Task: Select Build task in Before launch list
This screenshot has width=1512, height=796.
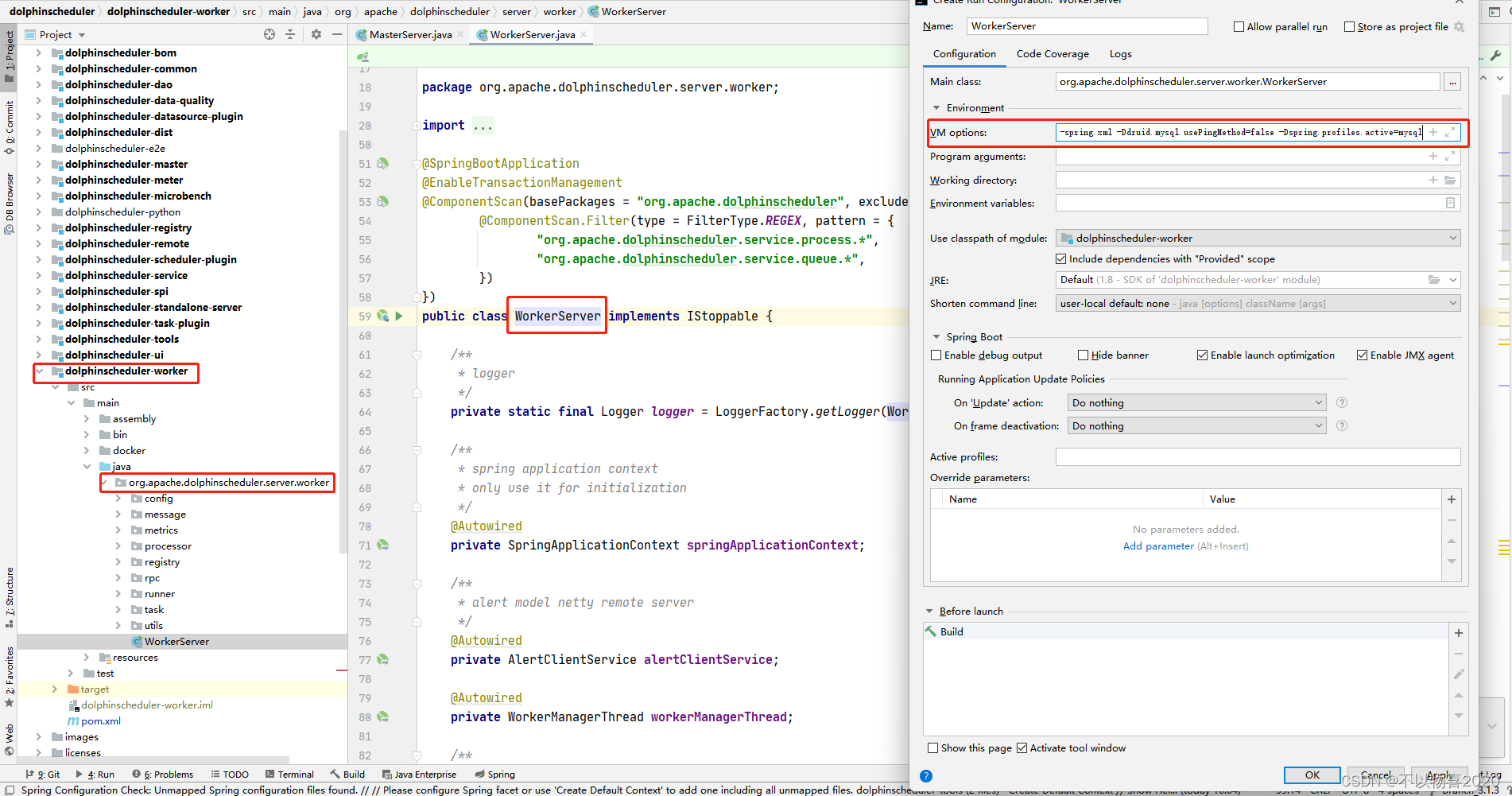Action: pos(952,631)
